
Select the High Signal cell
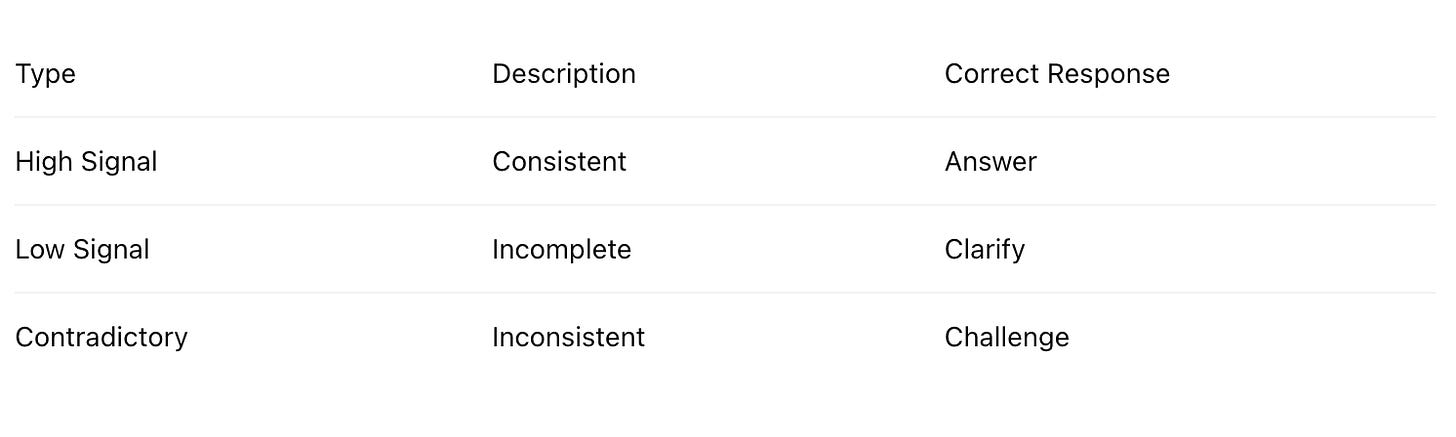[86, 162]
